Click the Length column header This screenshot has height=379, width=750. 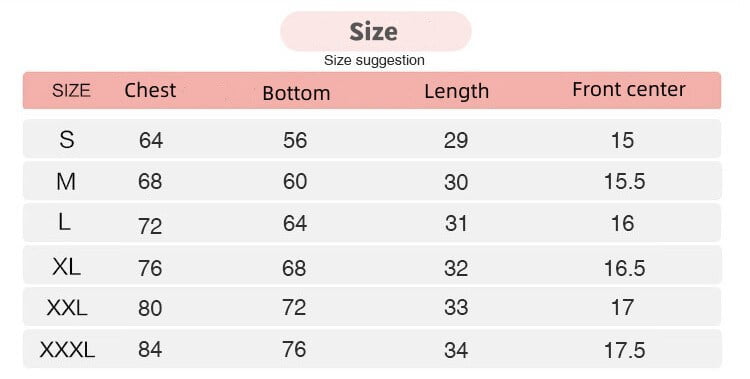pyautogui.click(x=456, y=91)
